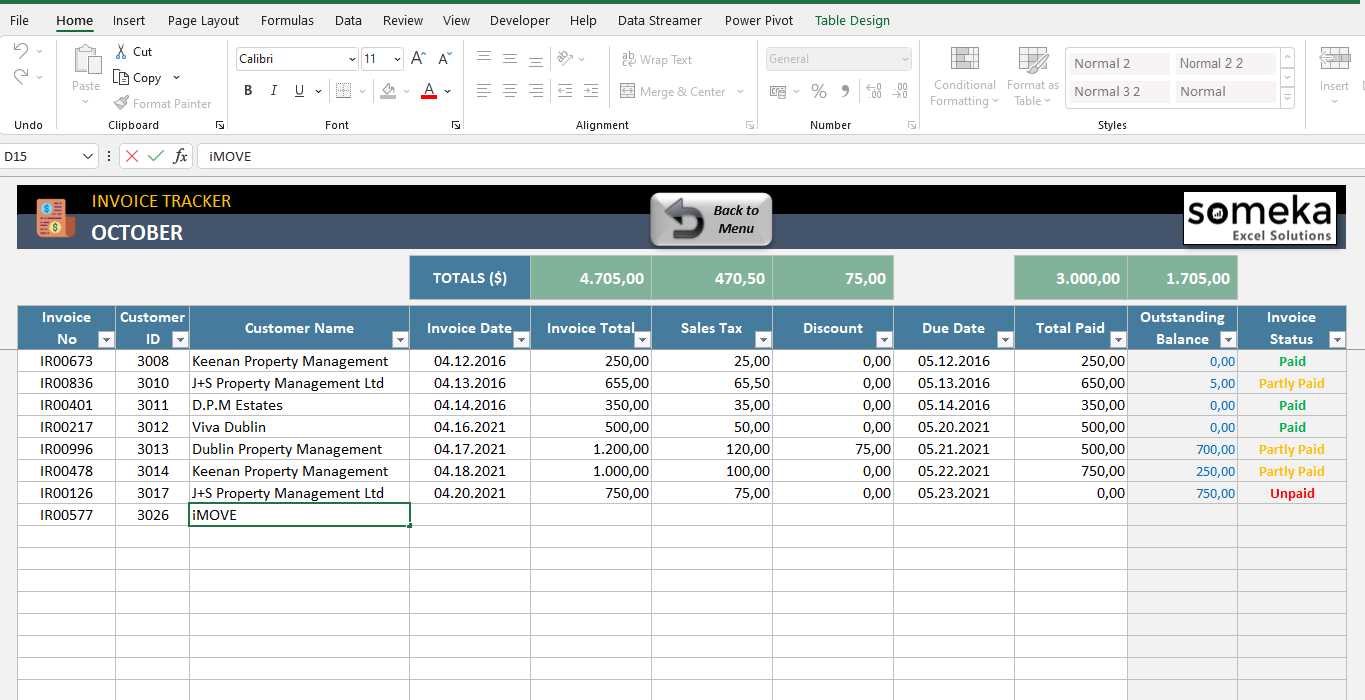Apply Percent Style

click(x=819, y=91)
